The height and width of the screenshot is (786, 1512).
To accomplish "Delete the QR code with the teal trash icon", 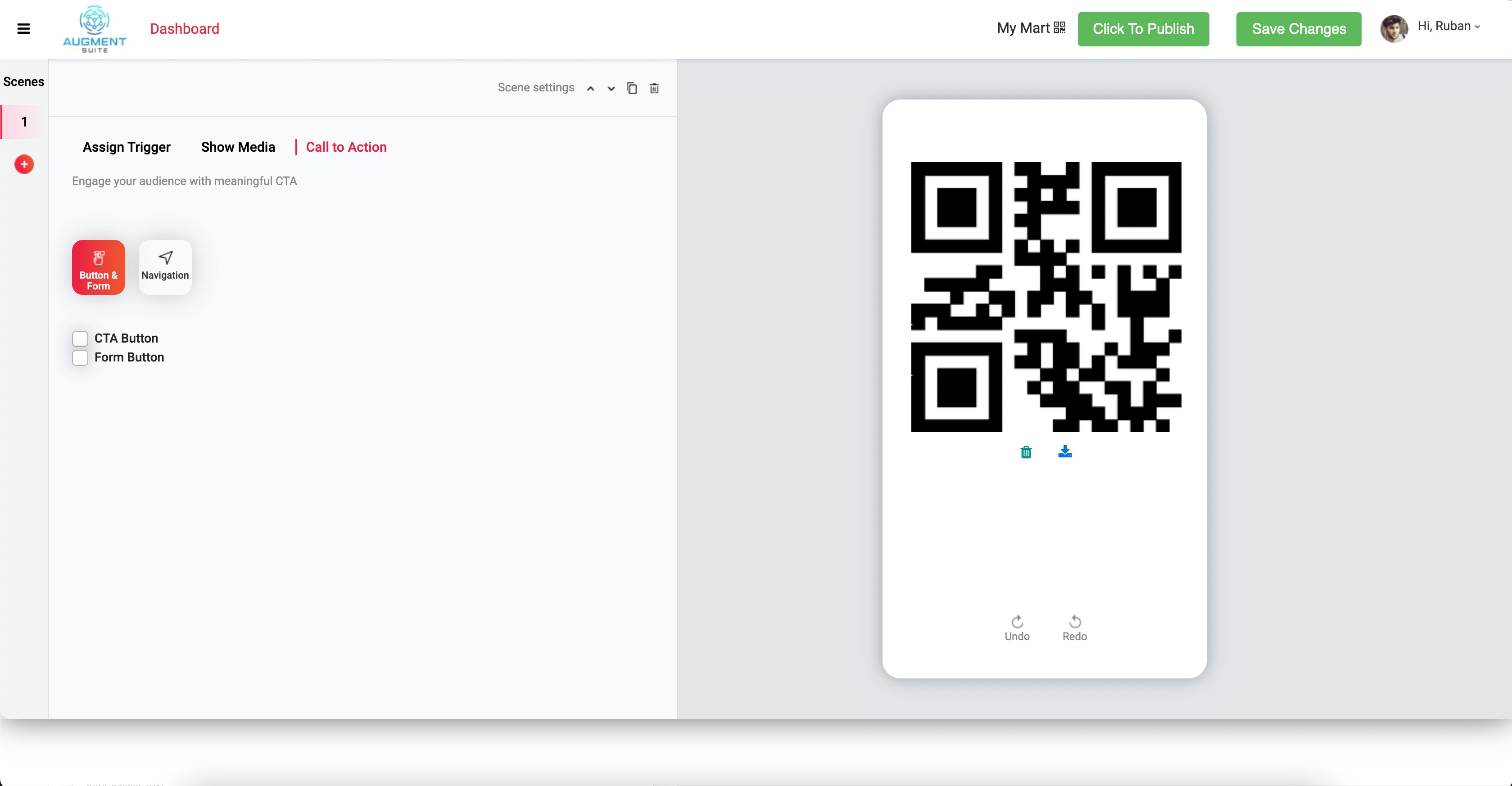I will (x=1026, y=452).
